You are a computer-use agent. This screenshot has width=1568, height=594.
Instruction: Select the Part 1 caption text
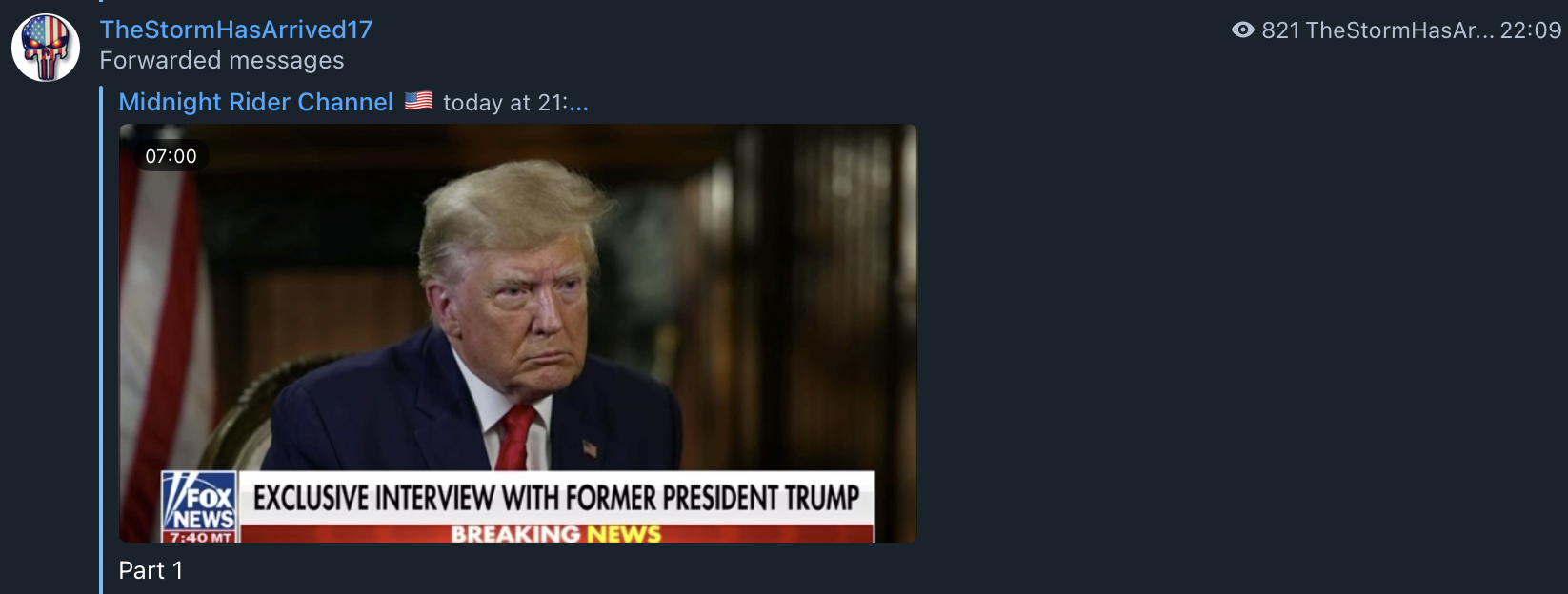click(x=151, y=570)
